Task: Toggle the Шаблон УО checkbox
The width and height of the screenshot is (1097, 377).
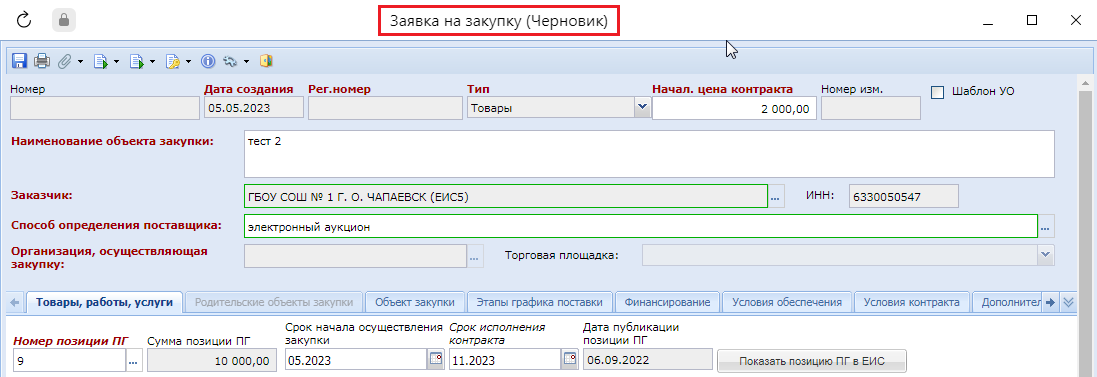Action: click(938, 92)
